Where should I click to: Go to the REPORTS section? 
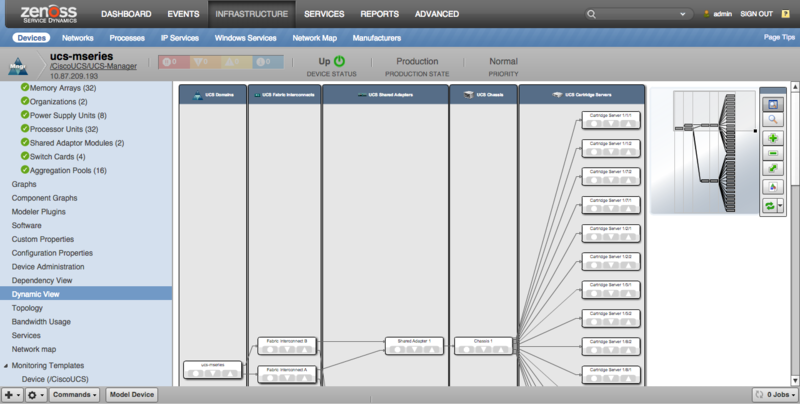379,14
